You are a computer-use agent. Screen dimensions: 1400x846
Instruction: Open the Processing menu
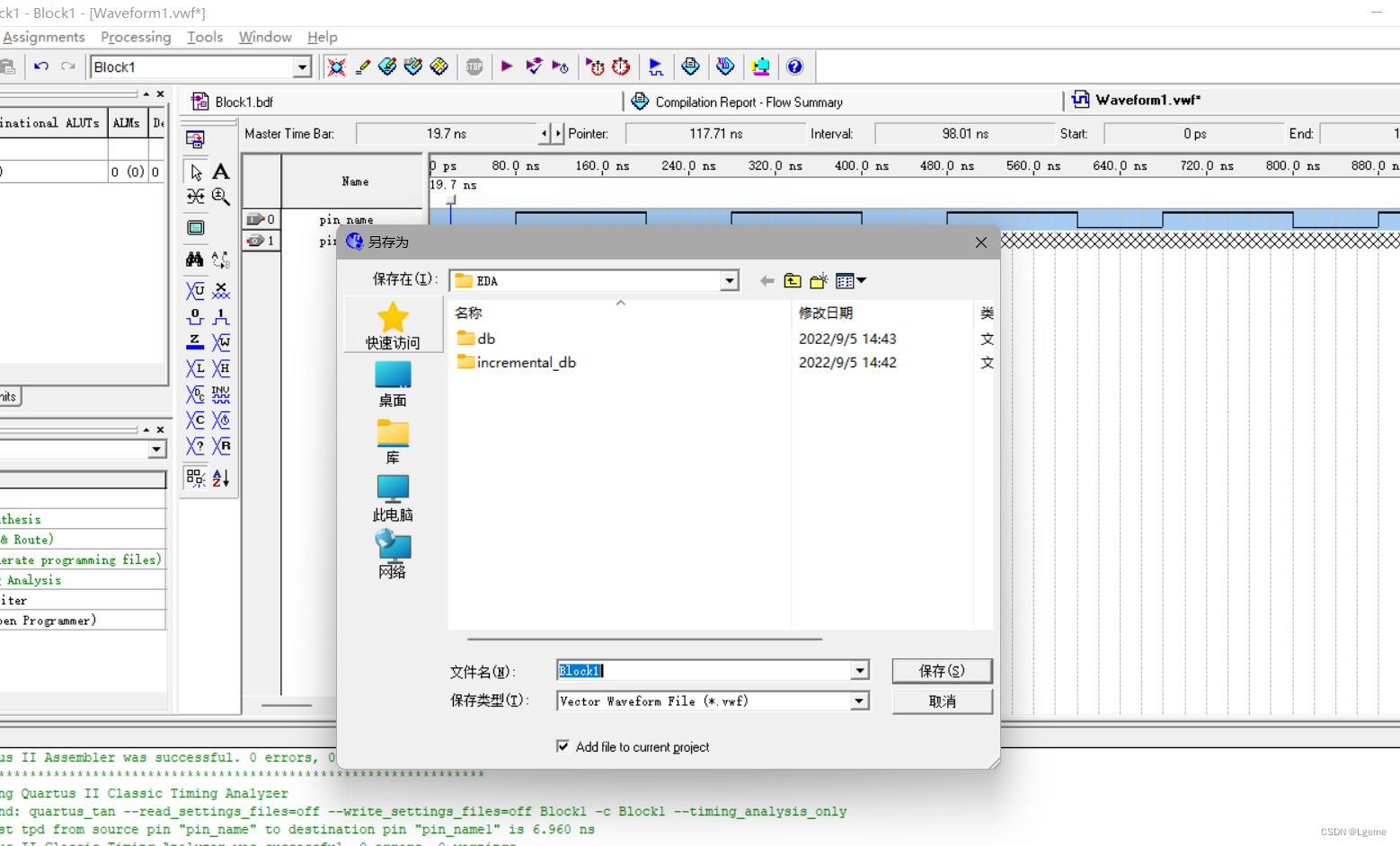pos(135,37)
